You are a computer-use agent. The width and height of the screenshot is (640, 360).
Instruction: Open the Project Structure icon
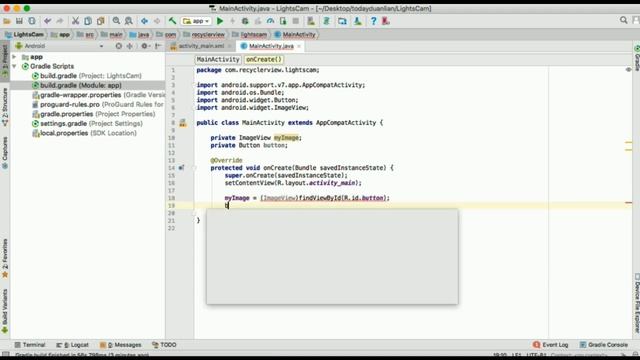342,21
